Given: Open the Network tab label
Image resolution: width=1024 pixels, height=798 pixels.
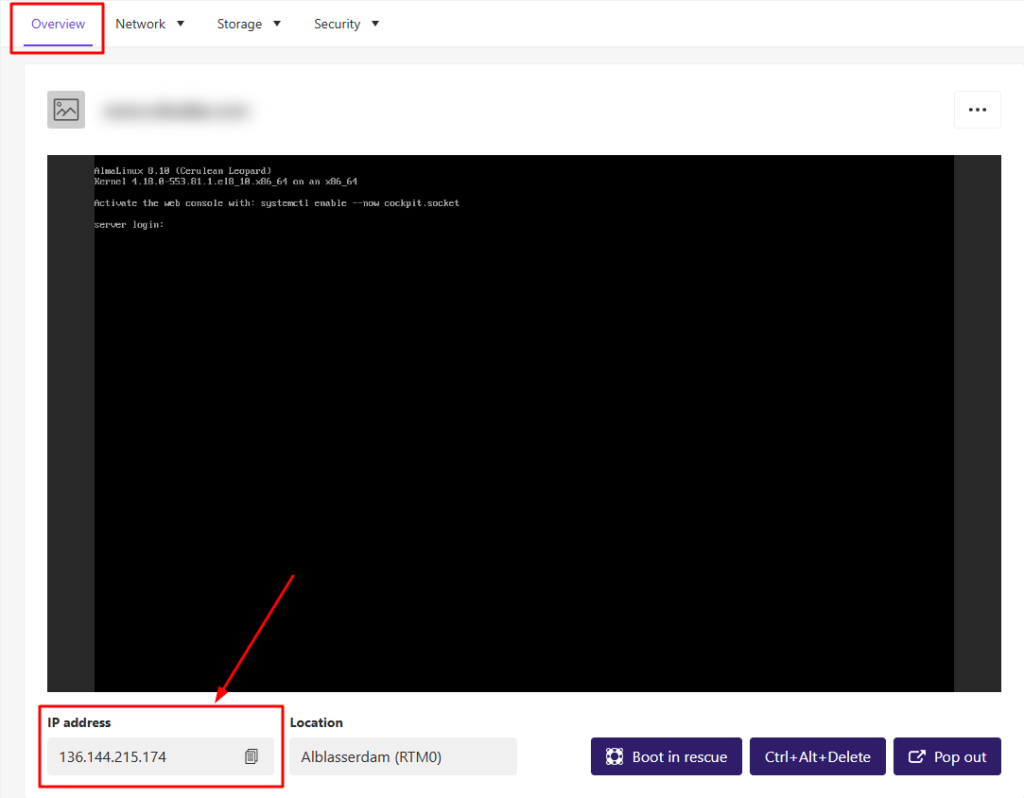Looking at the screenshot, I should [x=140, y=24].
